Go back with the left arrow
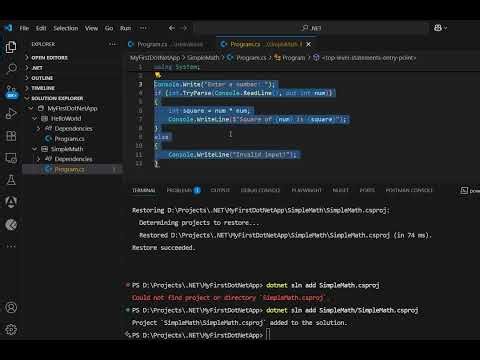This screenshot has height=360, width=480. point(172,28)
